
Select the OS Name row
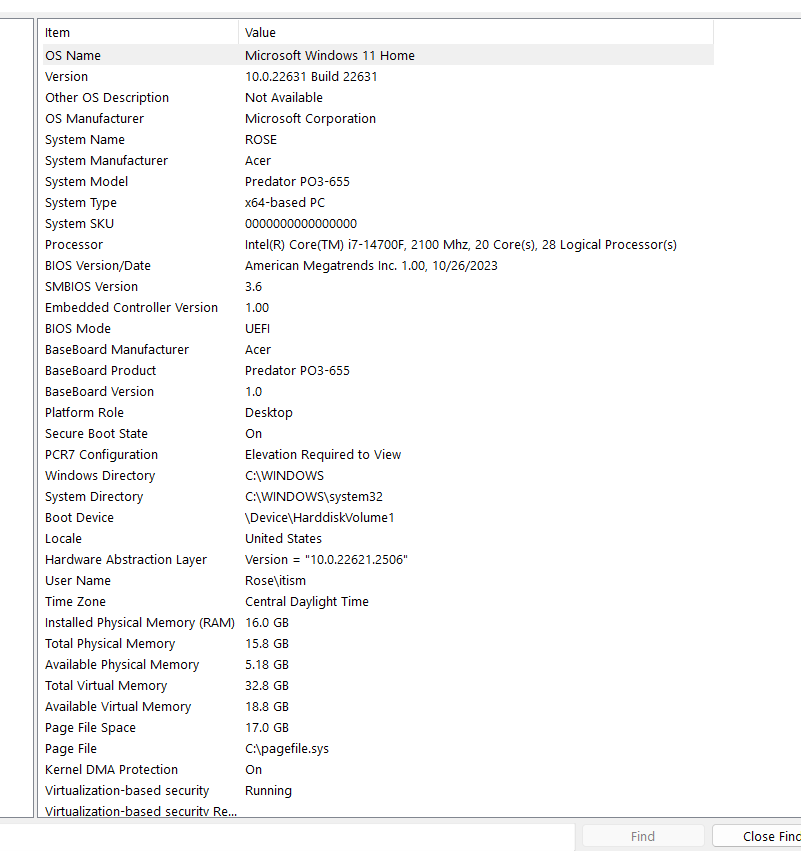coord(378,55)
